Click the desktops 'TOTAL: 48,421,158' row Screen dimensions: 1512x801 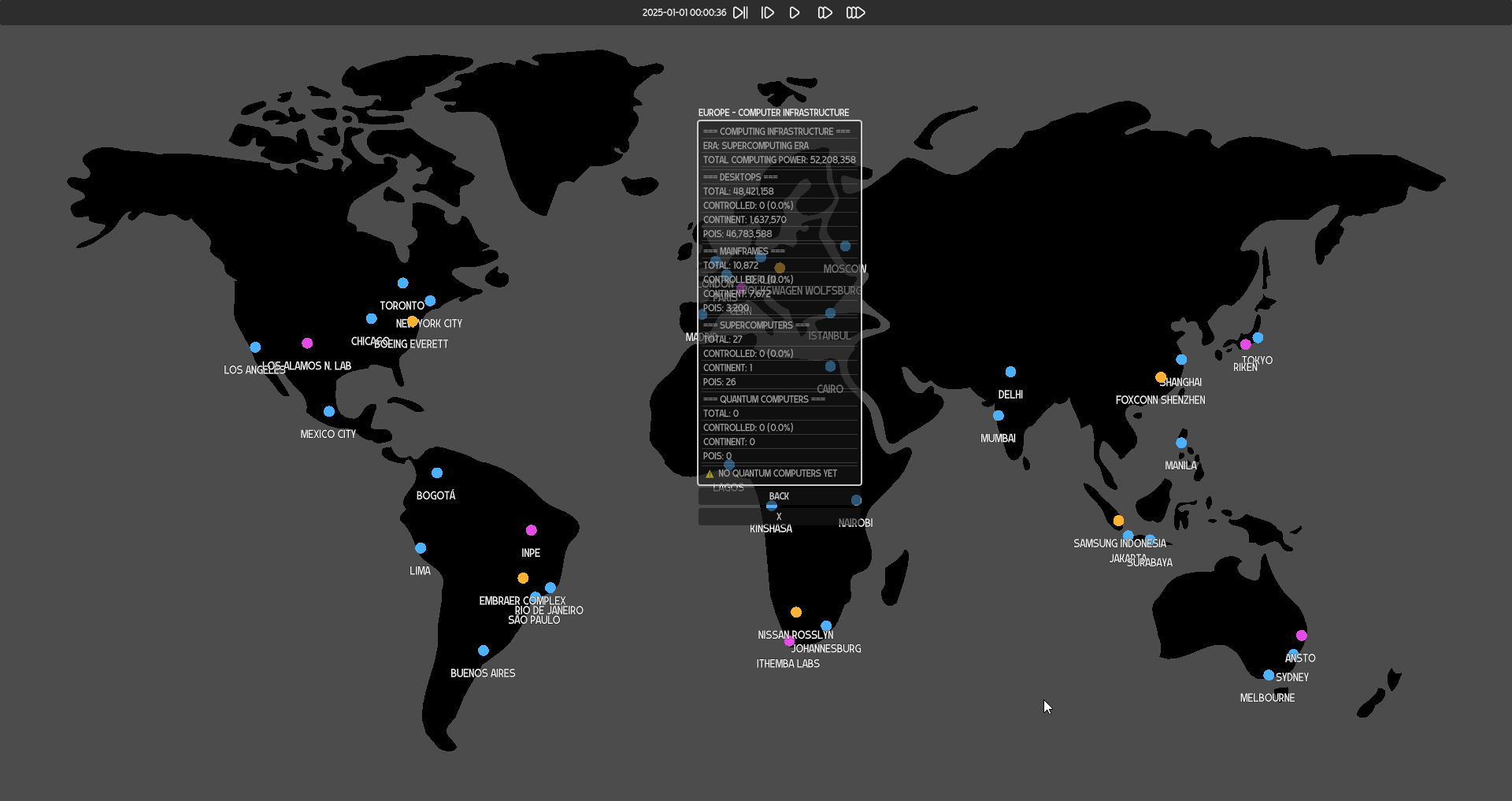[x=739, y=191]
